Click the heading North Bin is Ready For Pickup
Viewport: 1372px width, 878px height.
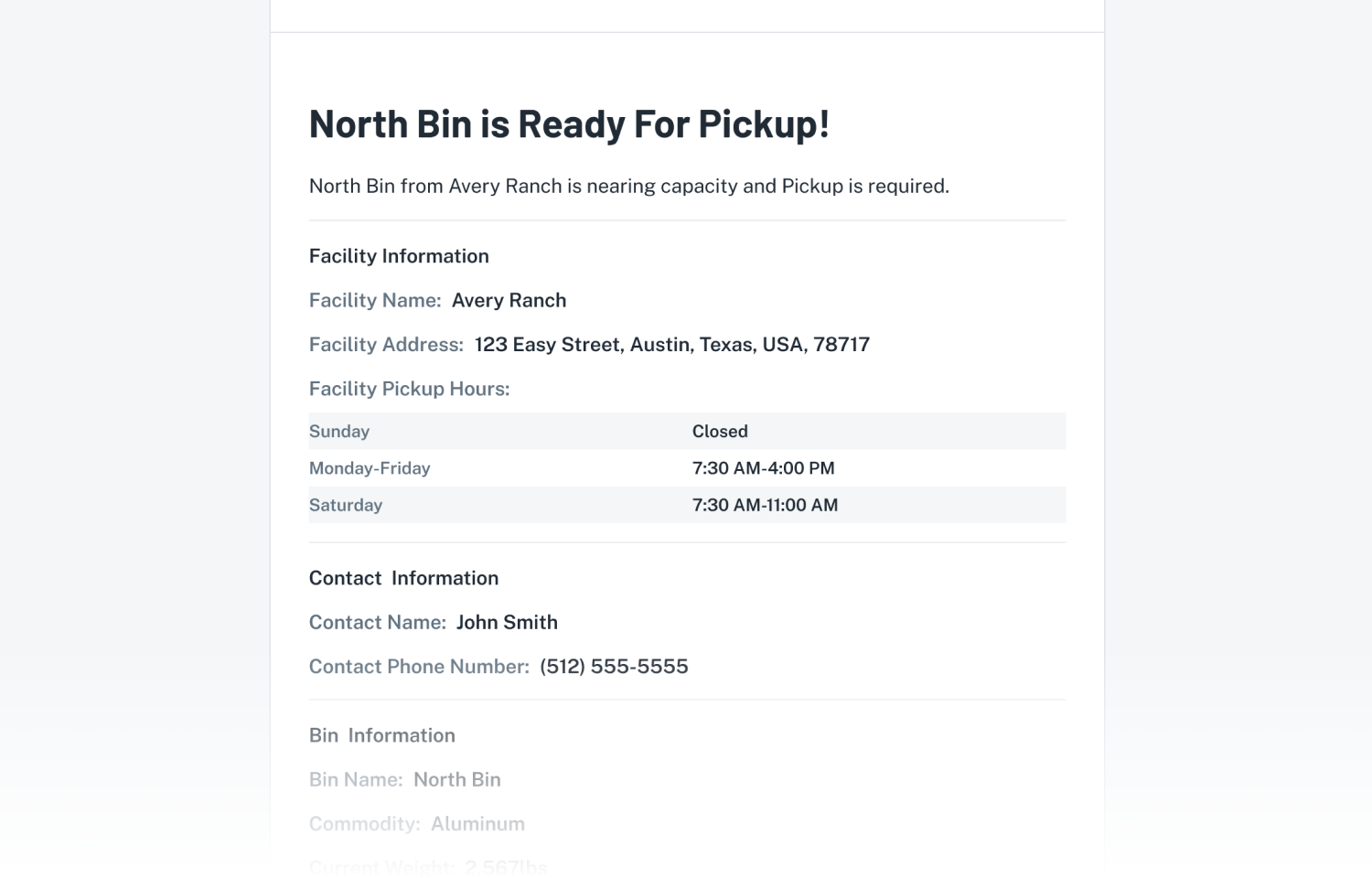[569, 124]
